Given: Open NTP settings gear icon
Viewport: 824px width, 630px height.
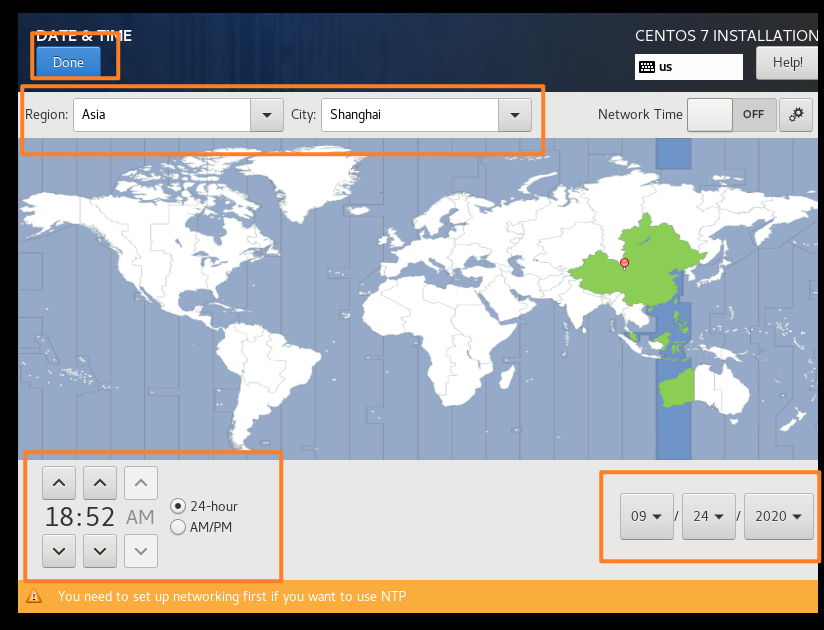Looking at the screenshot, I should 796,115.
